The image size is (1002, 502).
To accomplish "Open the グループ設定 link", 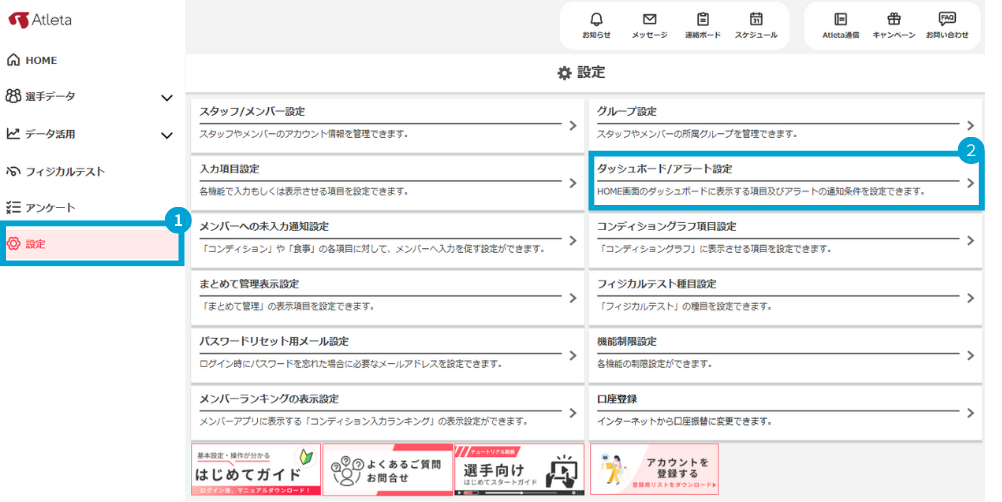I will [x=783, y=121].
